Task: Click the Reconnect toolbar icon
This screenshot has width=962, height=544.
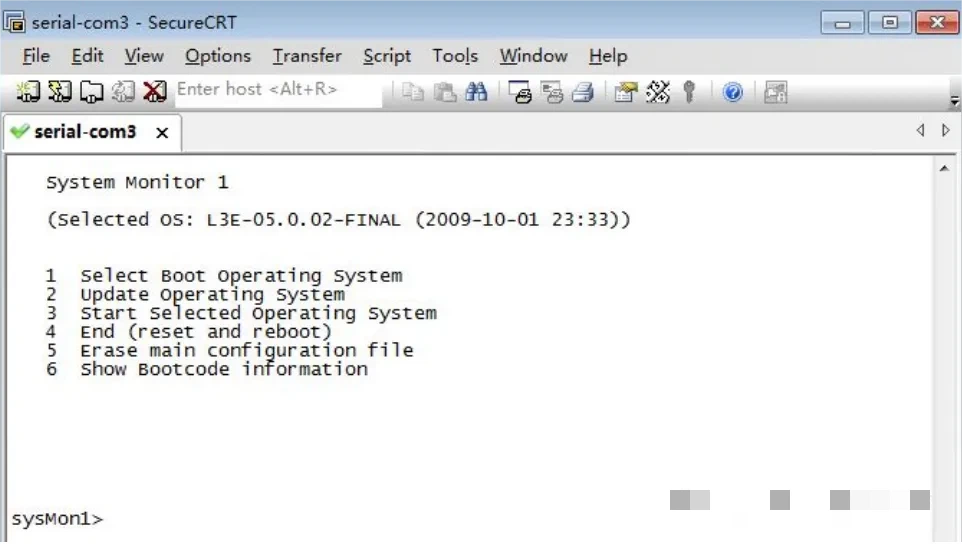Action: click(123, 92)
